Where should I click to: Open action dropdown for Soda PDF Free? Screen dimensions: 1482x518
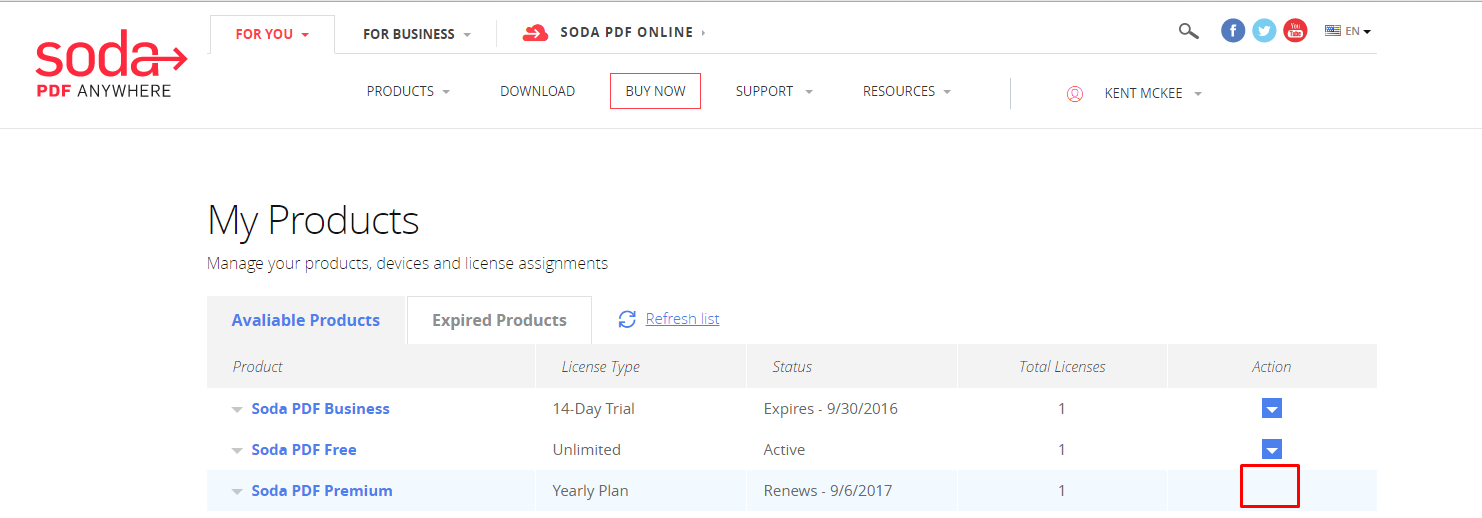click(1272, 448)
